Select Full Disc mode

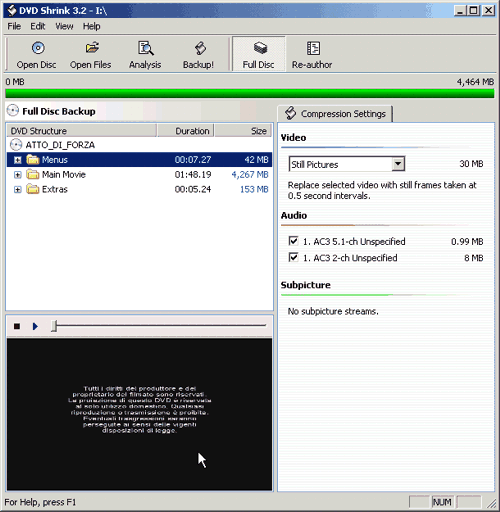259,54
